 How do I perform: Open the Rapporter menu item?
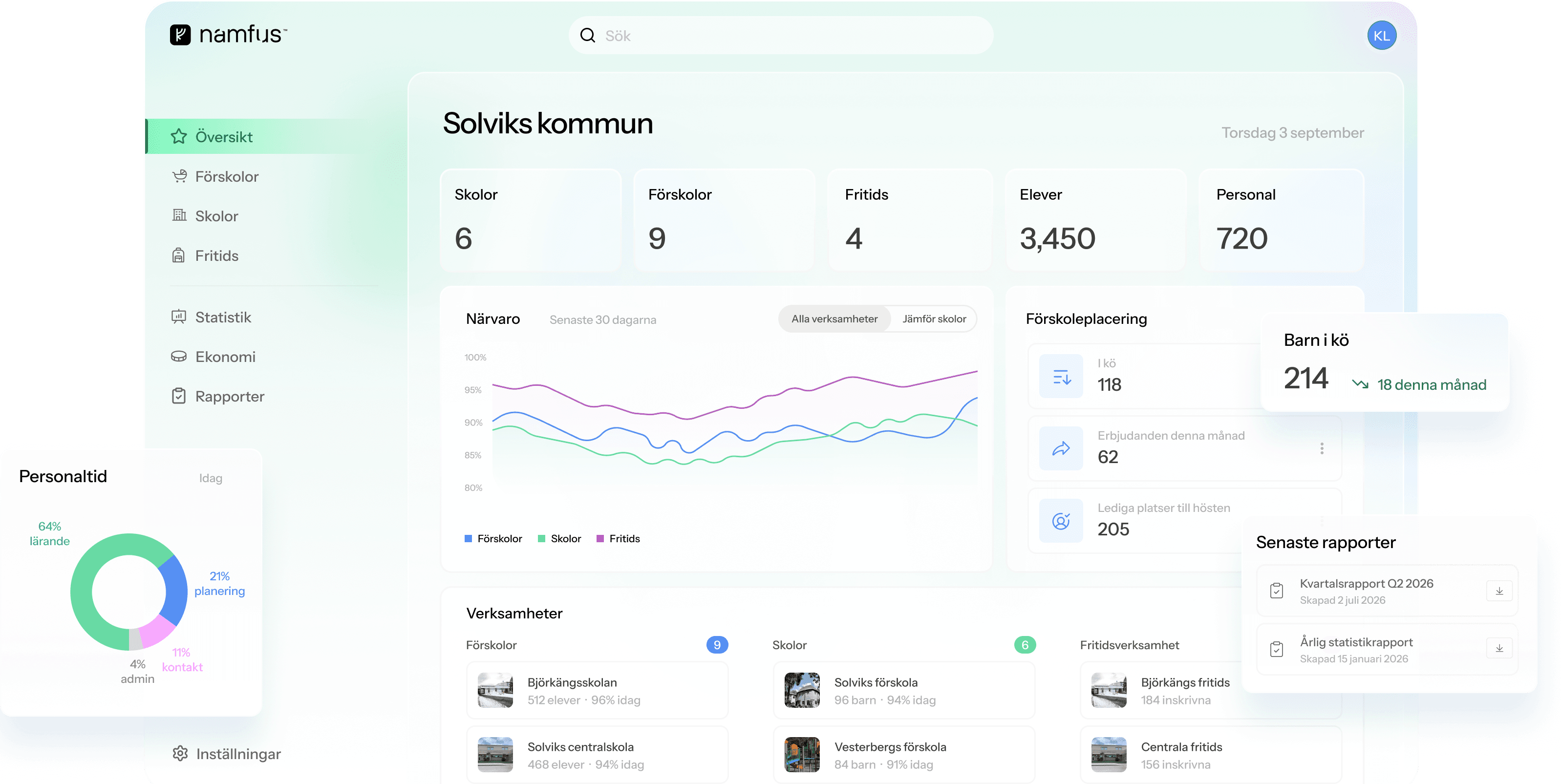(x=230, y=396)
